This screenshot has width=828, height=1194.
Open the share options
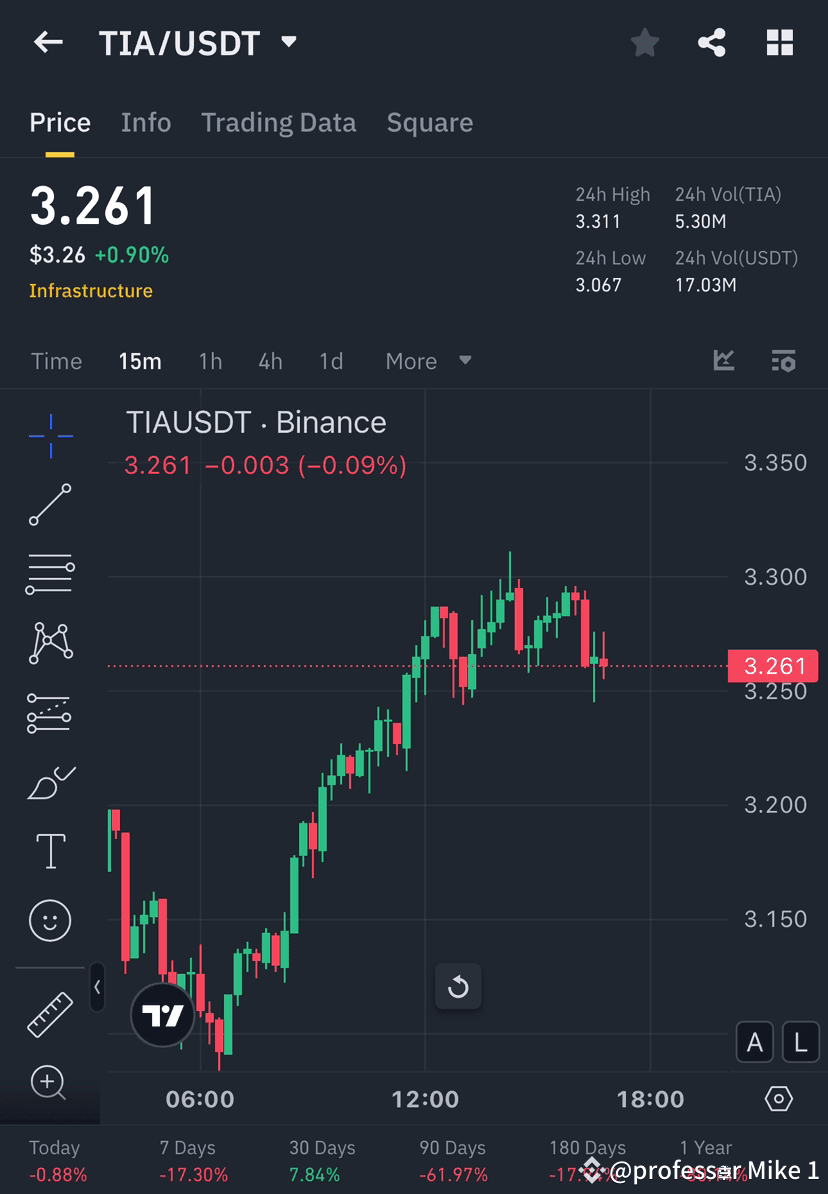click(712, 42)
